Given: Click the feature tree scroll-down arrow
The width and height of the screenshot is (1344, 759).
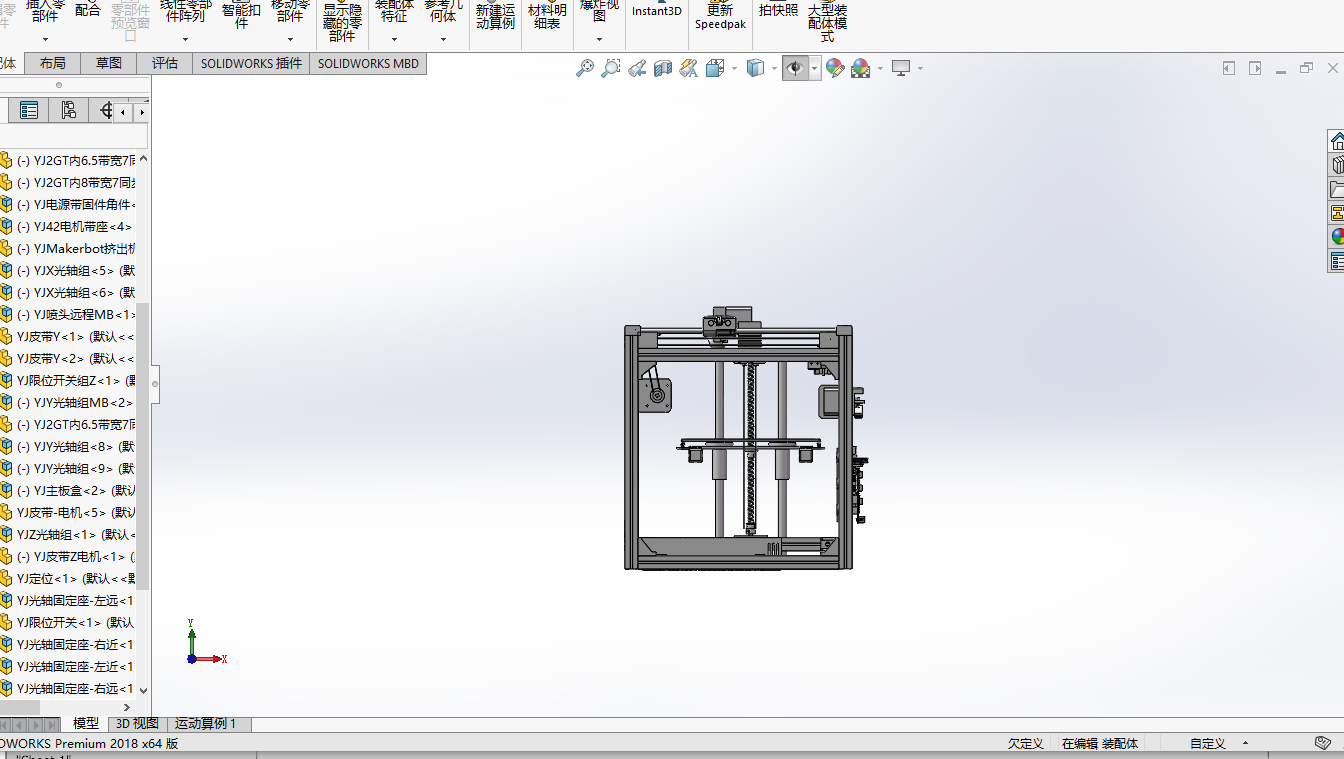Looking at the screenshot, I should [x=143, y=689].
